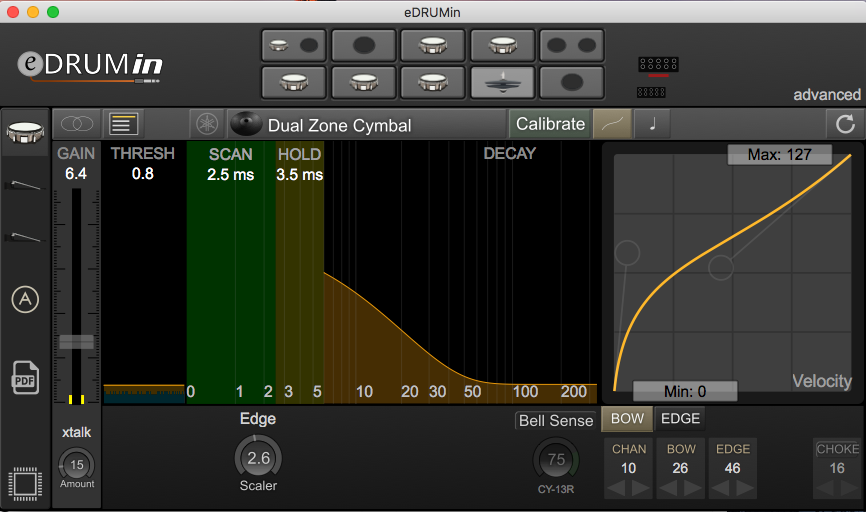Click the right velocity curve control handle
The image size is (866, 512).
[721, 268]
